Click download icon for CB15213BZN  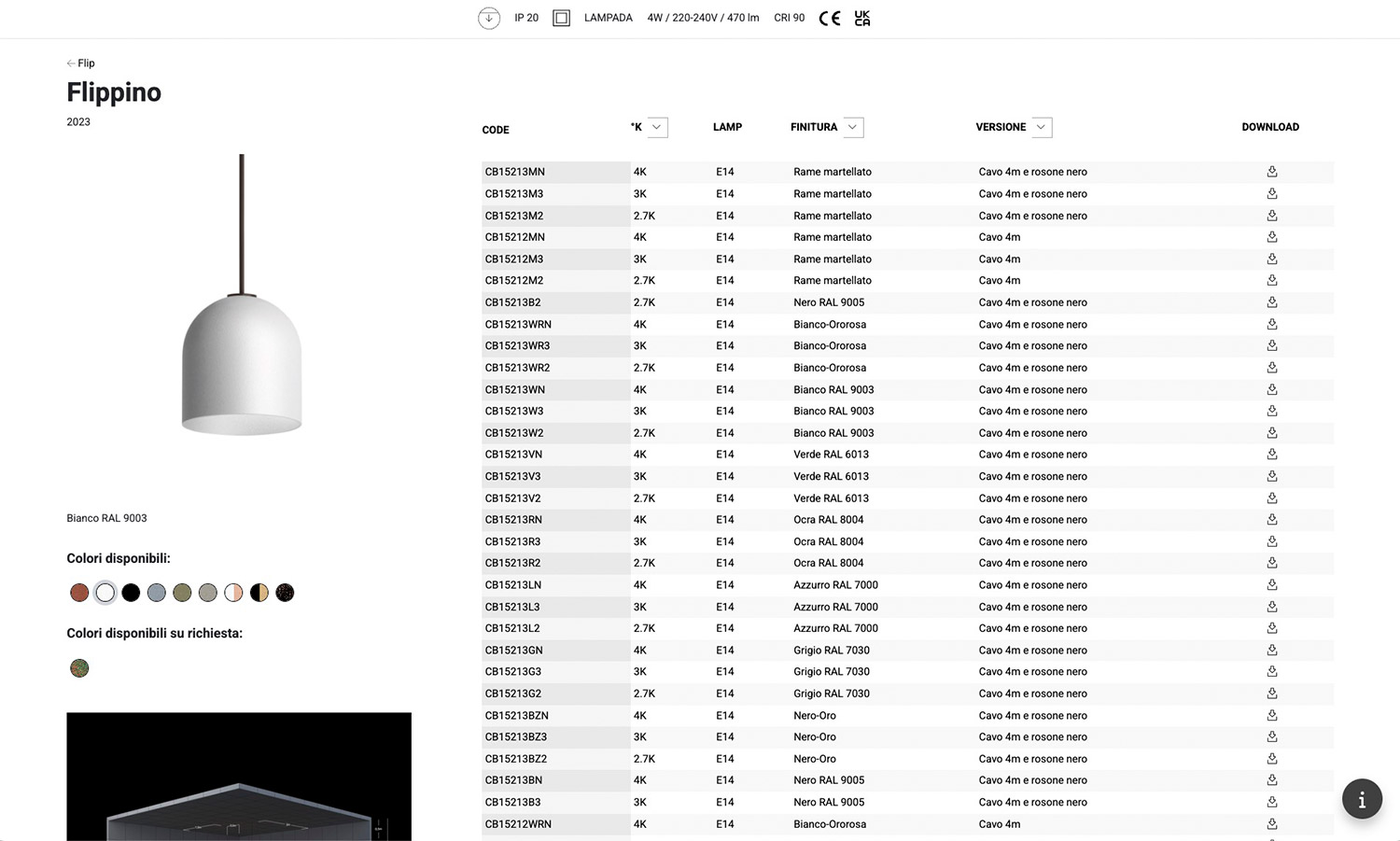1271,715
